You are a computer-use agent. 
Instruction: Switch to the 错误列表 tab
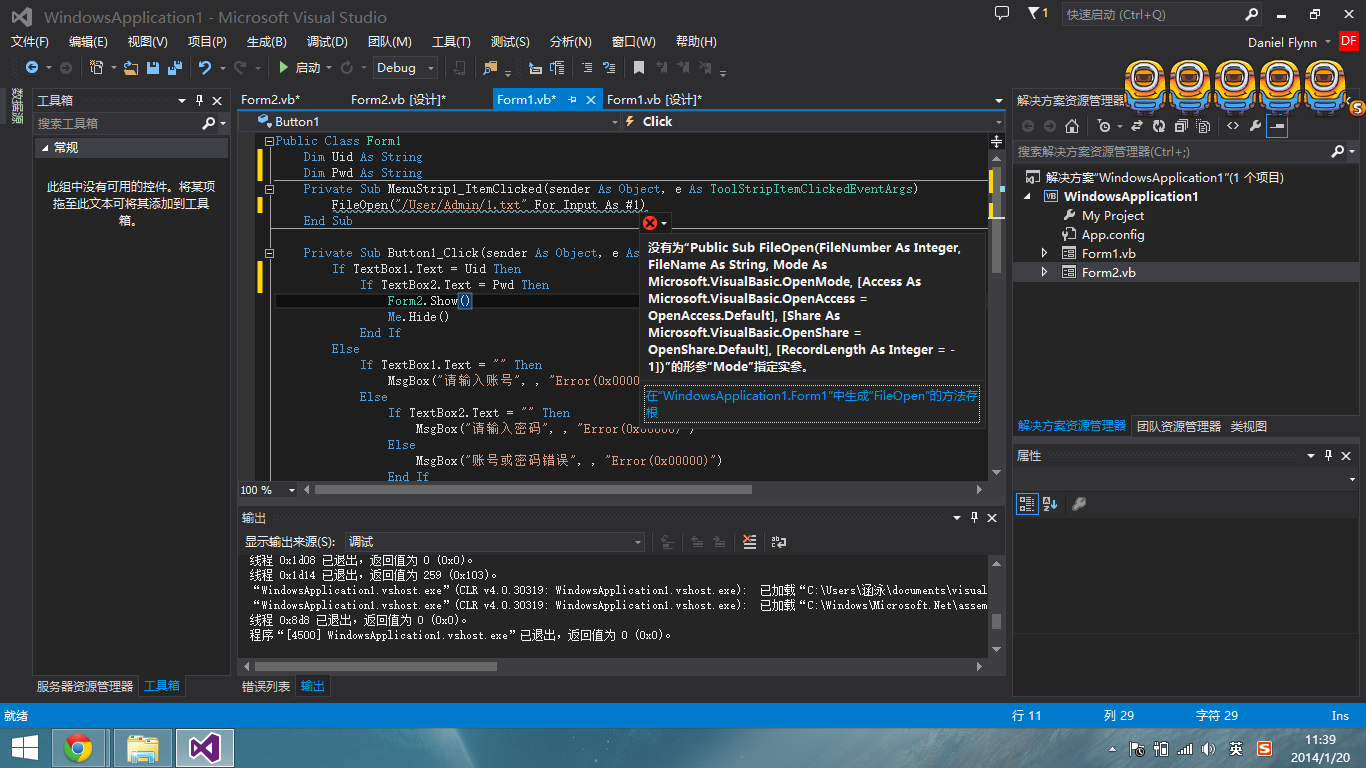pyautogui.click(x=266, y=686)
